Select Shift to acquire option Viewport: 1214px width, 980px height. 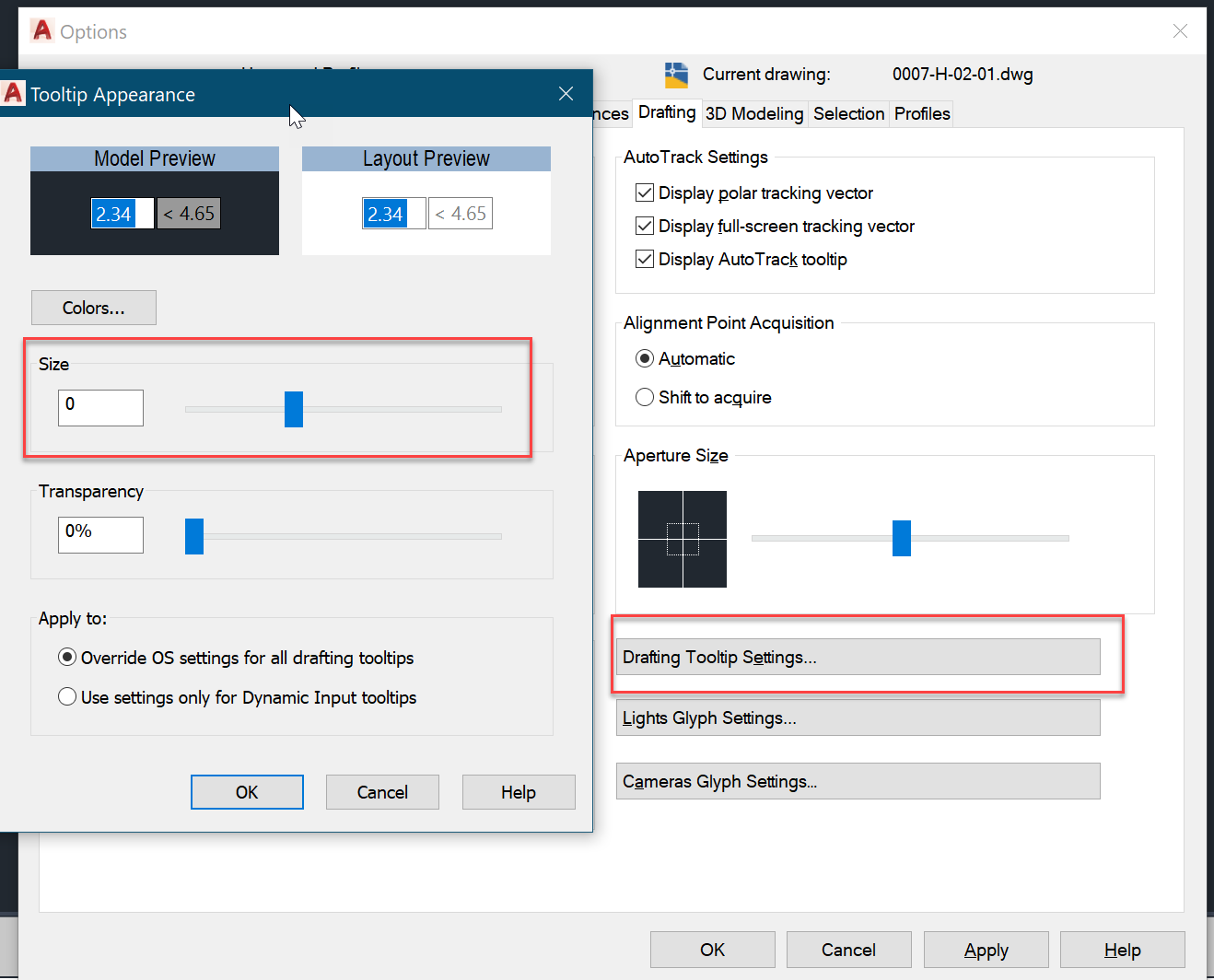(x=645, y=397)
